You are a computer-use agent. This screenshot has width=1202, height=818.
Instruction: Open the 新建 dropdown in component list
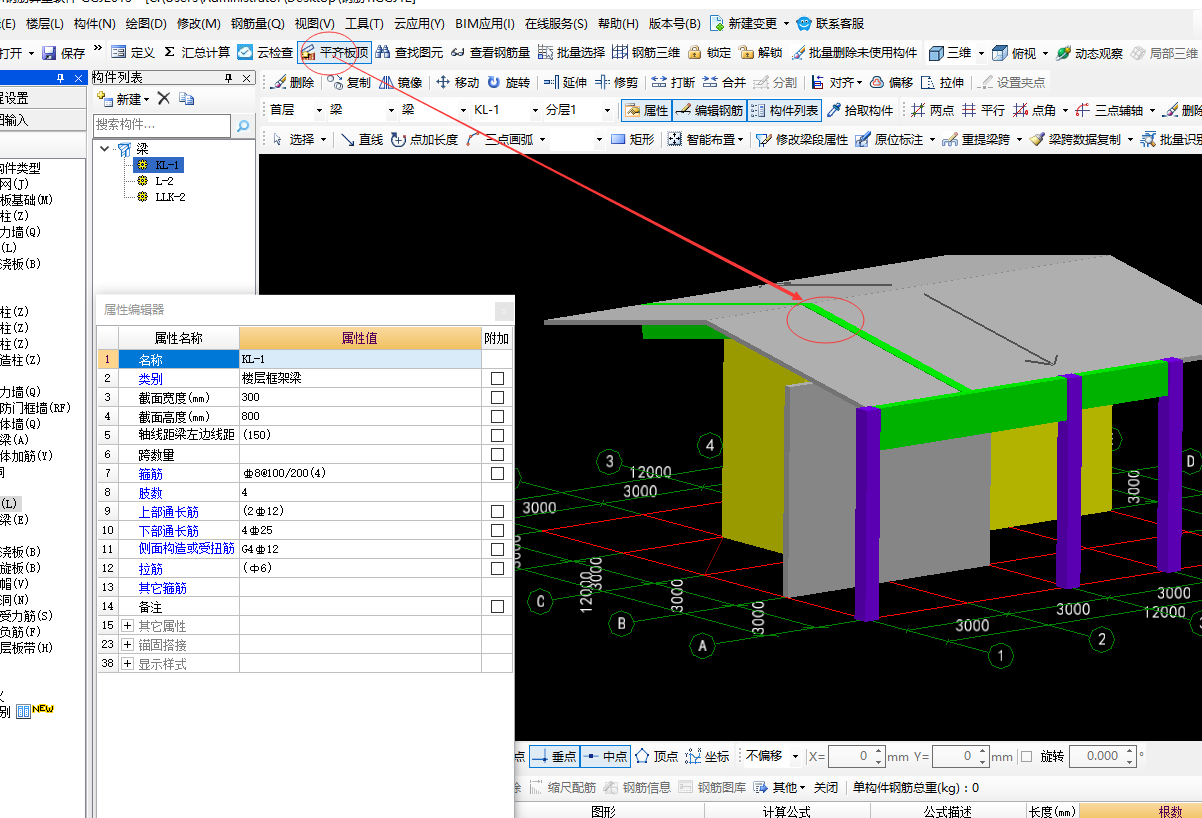146,99
